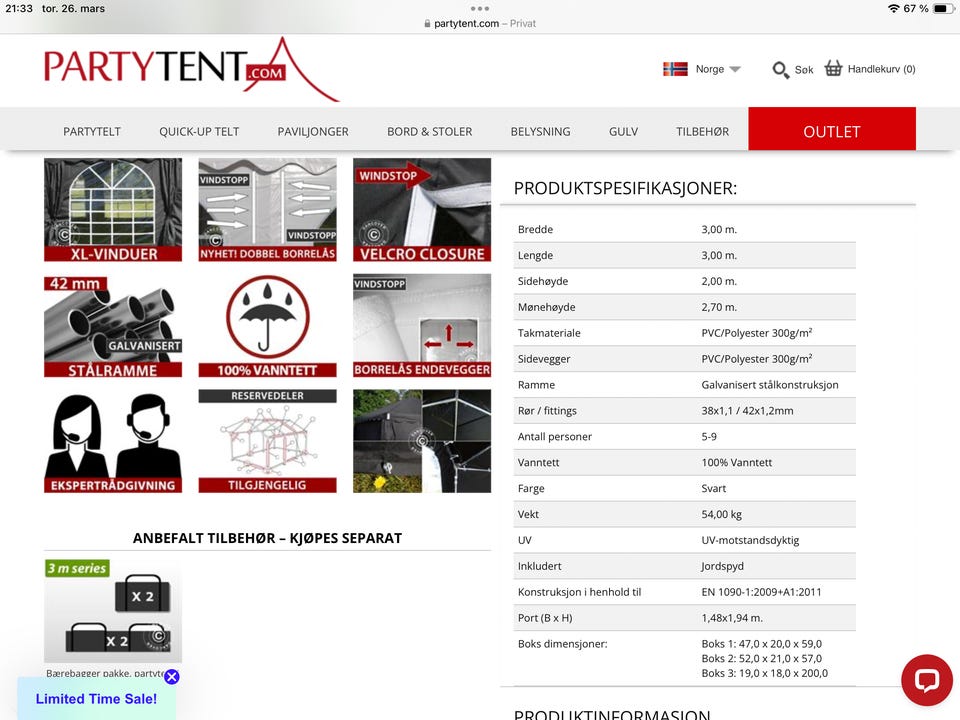Open the Handlekurv shopping basket icon
960x720 pixels.
[833, 68]
